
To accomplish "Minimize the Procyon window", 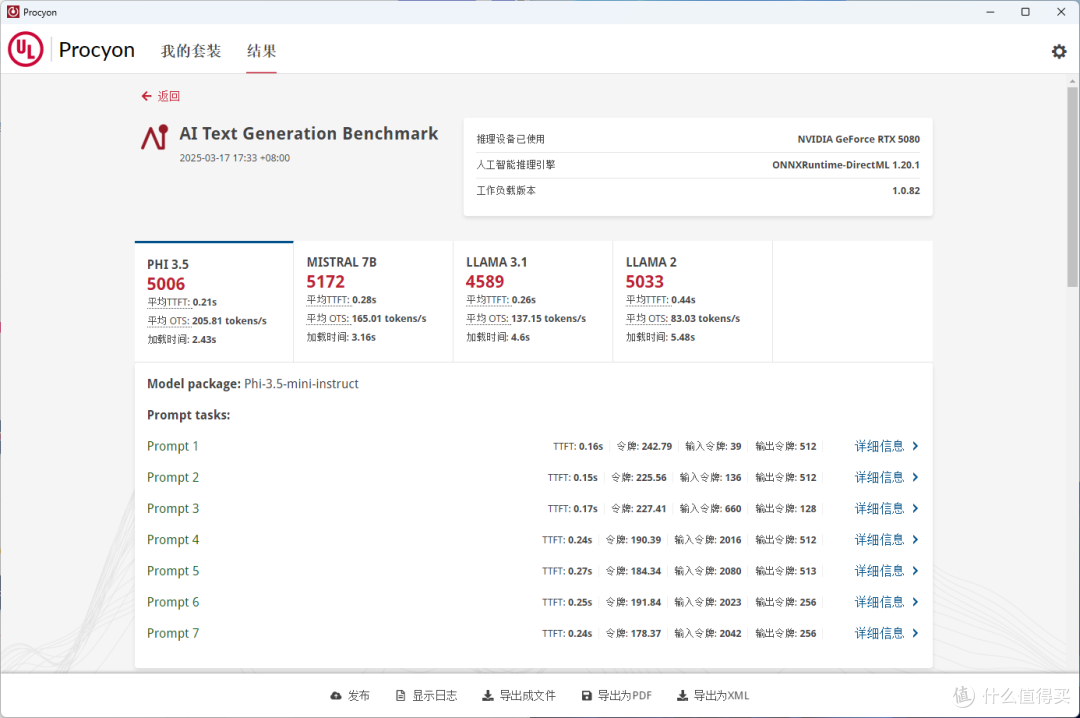I will tap(990, 12).
